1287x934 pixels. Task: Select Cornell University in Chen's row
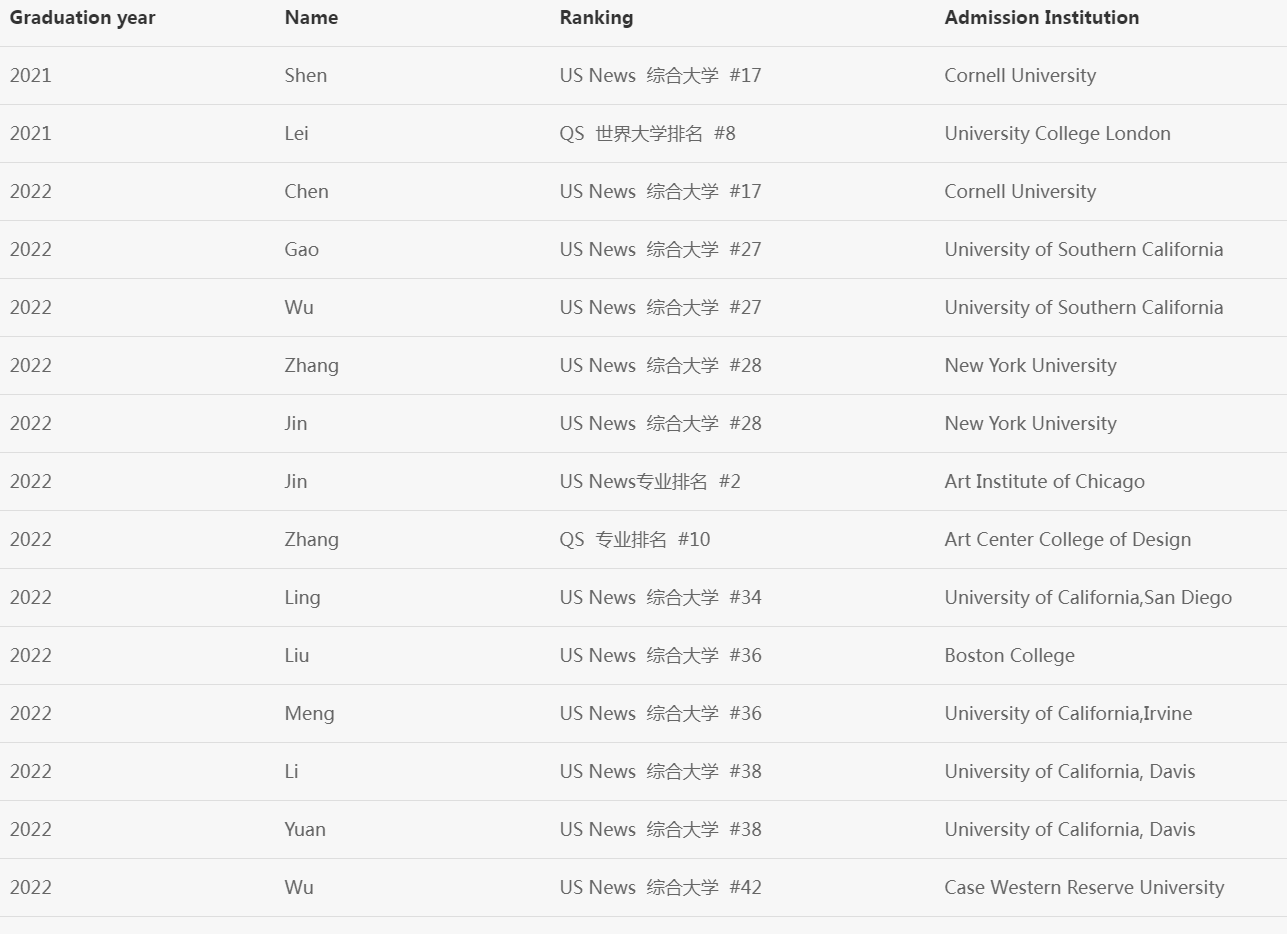(x=1020, y=192)
